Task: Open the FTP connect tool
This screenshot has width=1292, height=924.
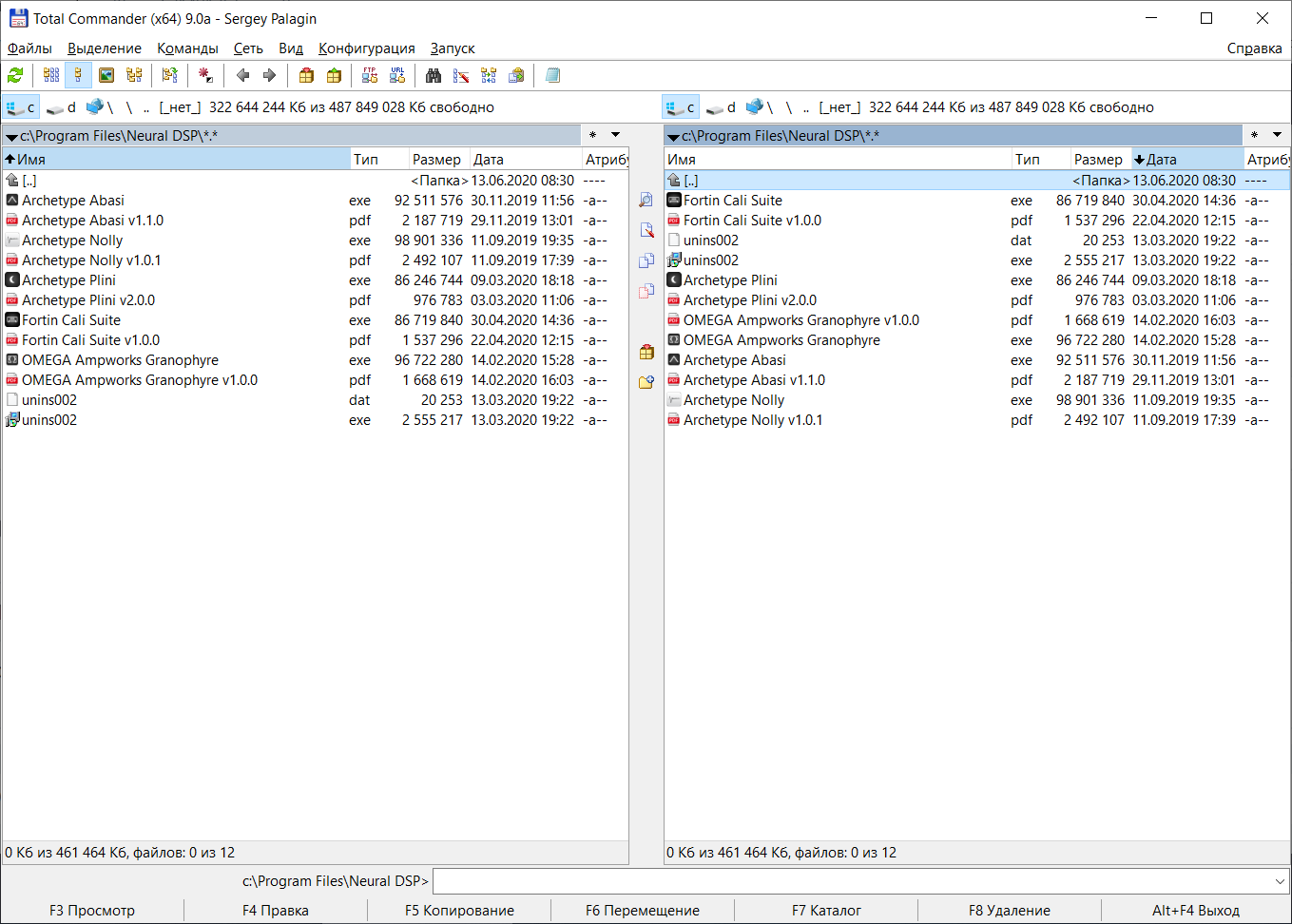Action: pyautogui.click(x=370, y=75)
